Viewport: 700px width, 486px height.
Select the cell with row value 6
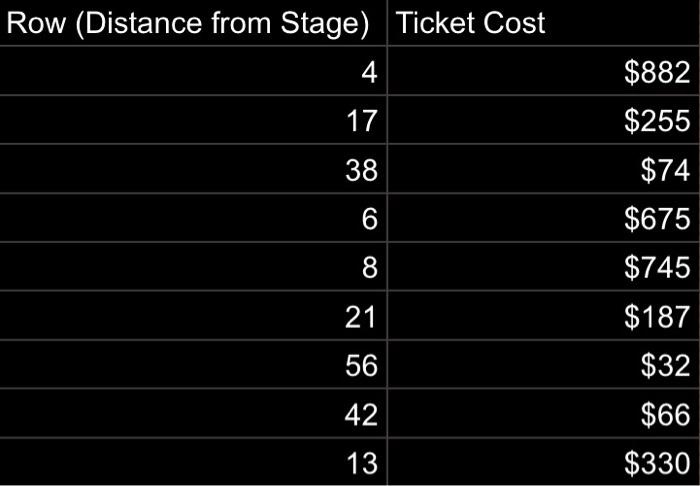click(x=193, y=217)
